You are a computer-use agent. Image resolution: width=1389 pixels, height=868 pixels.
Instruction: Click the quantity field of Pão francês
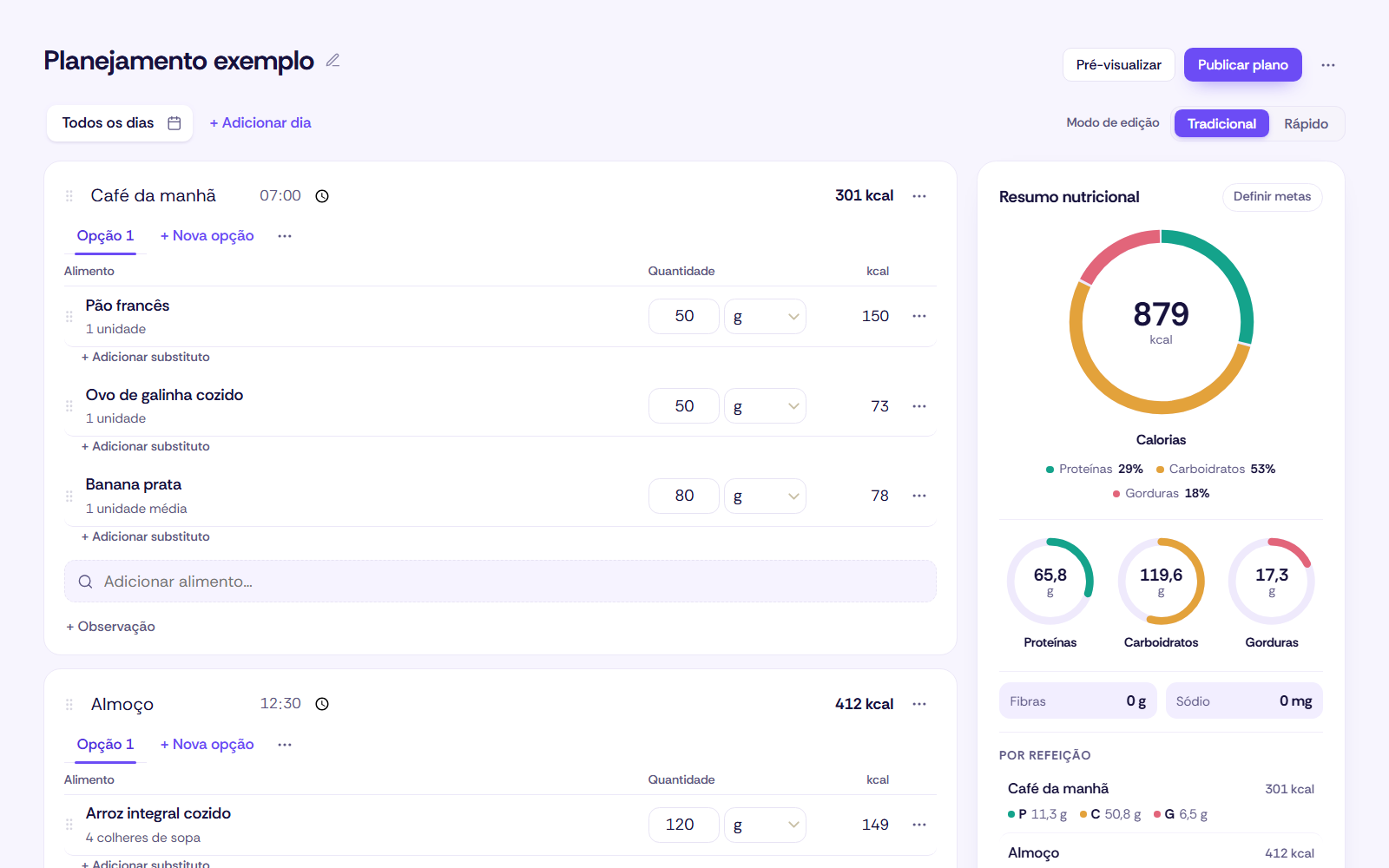tap(684, 317)
